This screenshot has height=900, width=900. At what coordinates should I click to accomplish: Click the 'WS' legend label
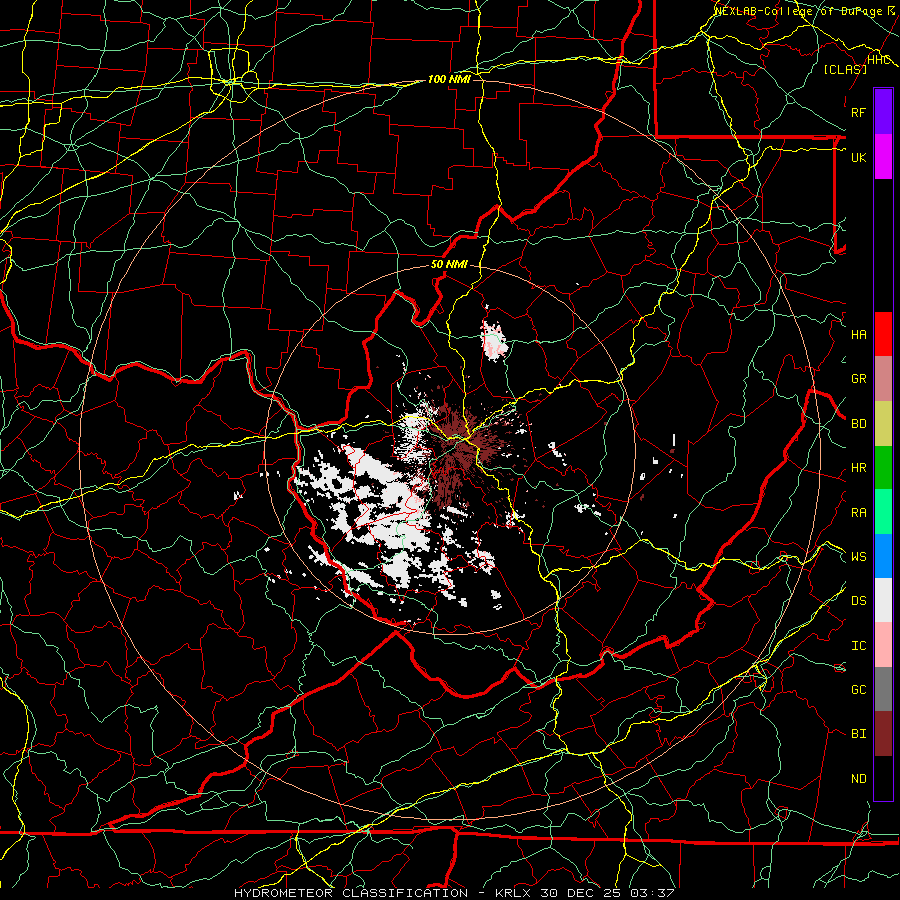point(859,557)
